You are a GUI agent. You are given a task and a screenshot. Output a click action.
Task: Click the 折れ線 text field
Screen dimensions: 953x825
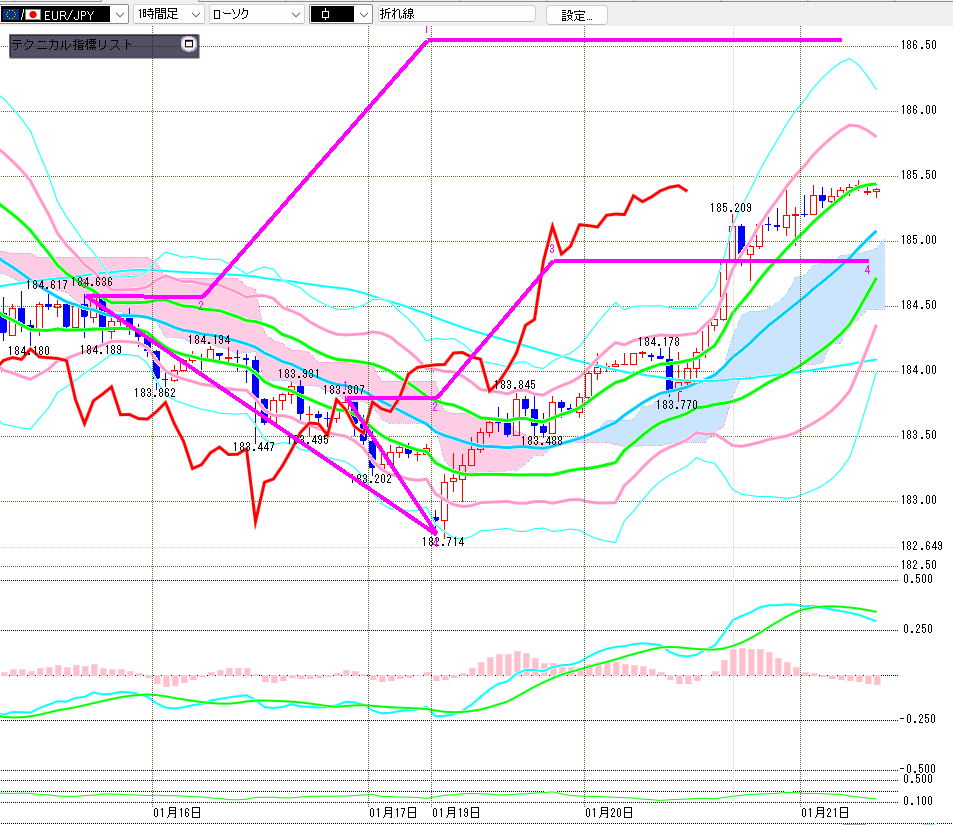455,15
